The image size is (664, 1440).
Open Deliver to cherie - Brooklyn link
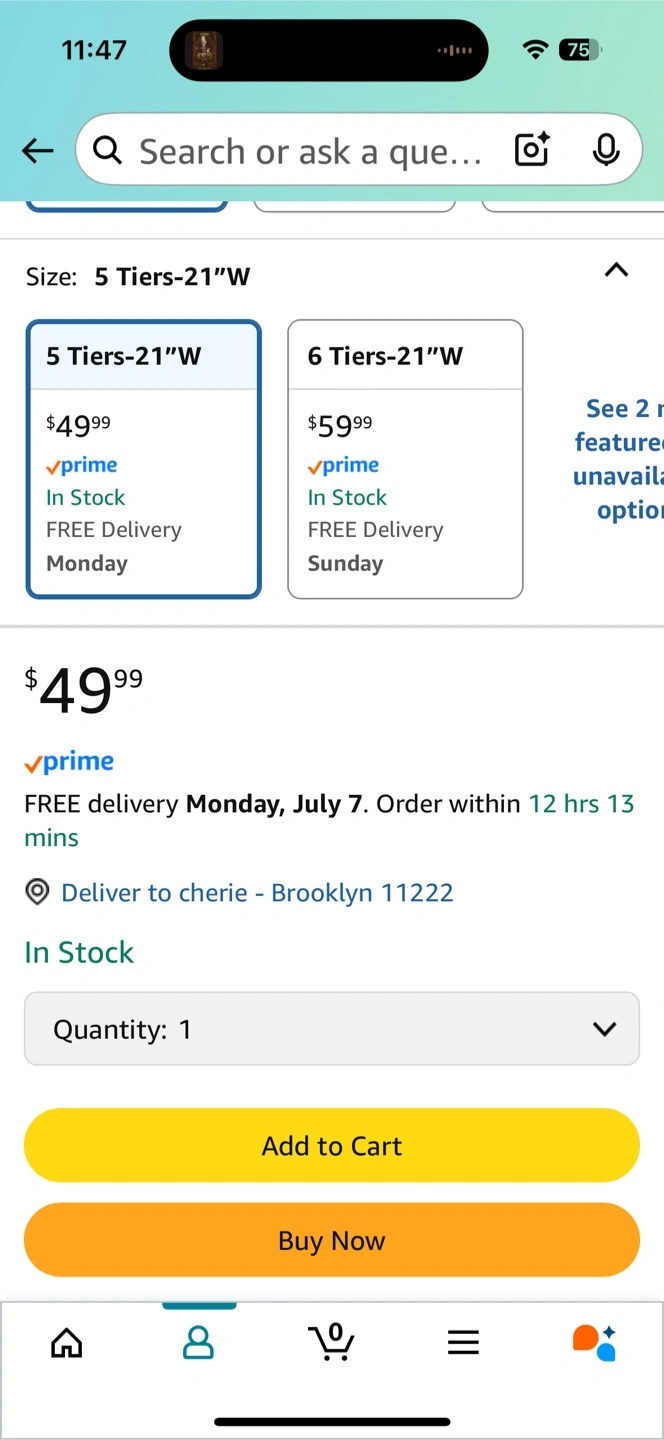coord(257,892)
